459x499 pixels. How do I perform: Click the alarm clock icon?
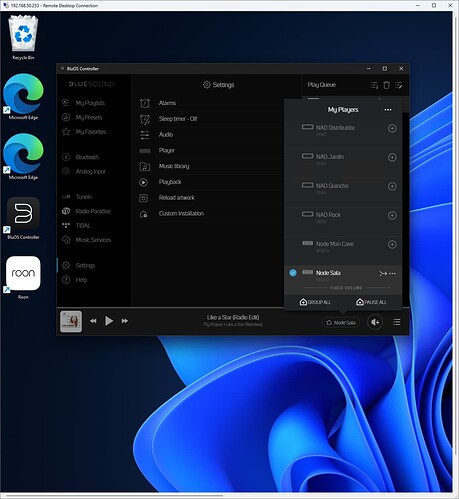pyautogui.click(x=144, y=103)
